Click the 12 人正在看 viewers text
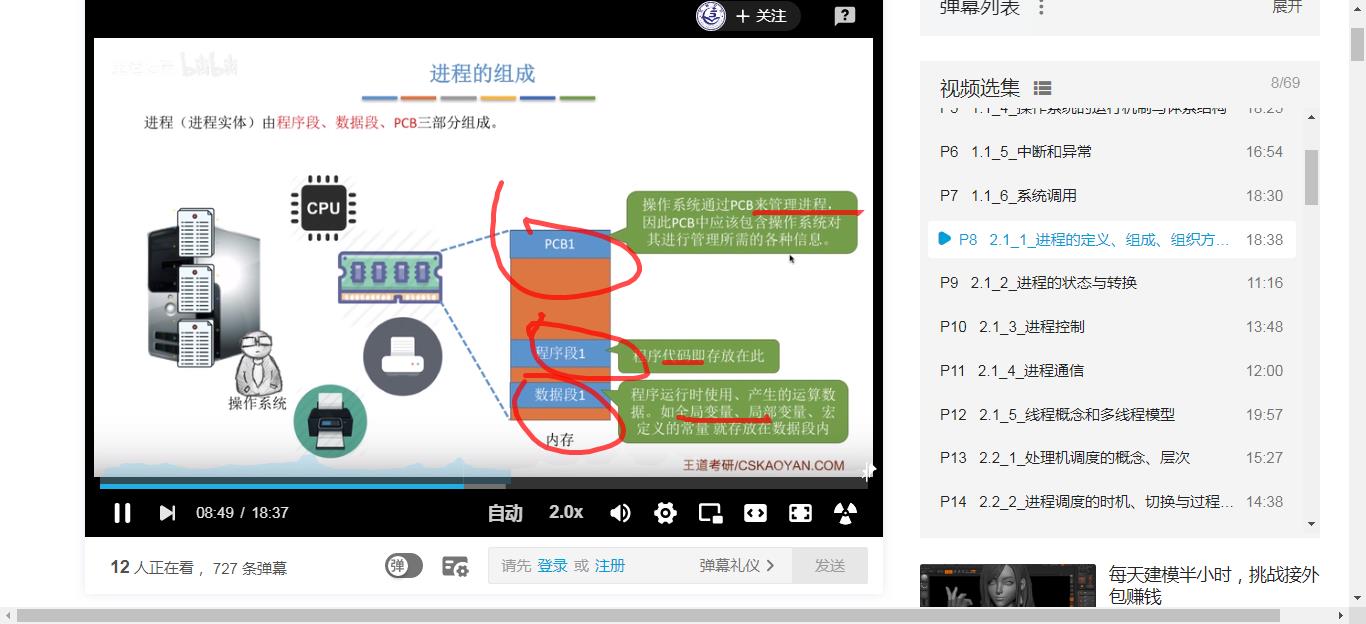The width and height of the screenshot is (1366, 624). tap(156, 568)
